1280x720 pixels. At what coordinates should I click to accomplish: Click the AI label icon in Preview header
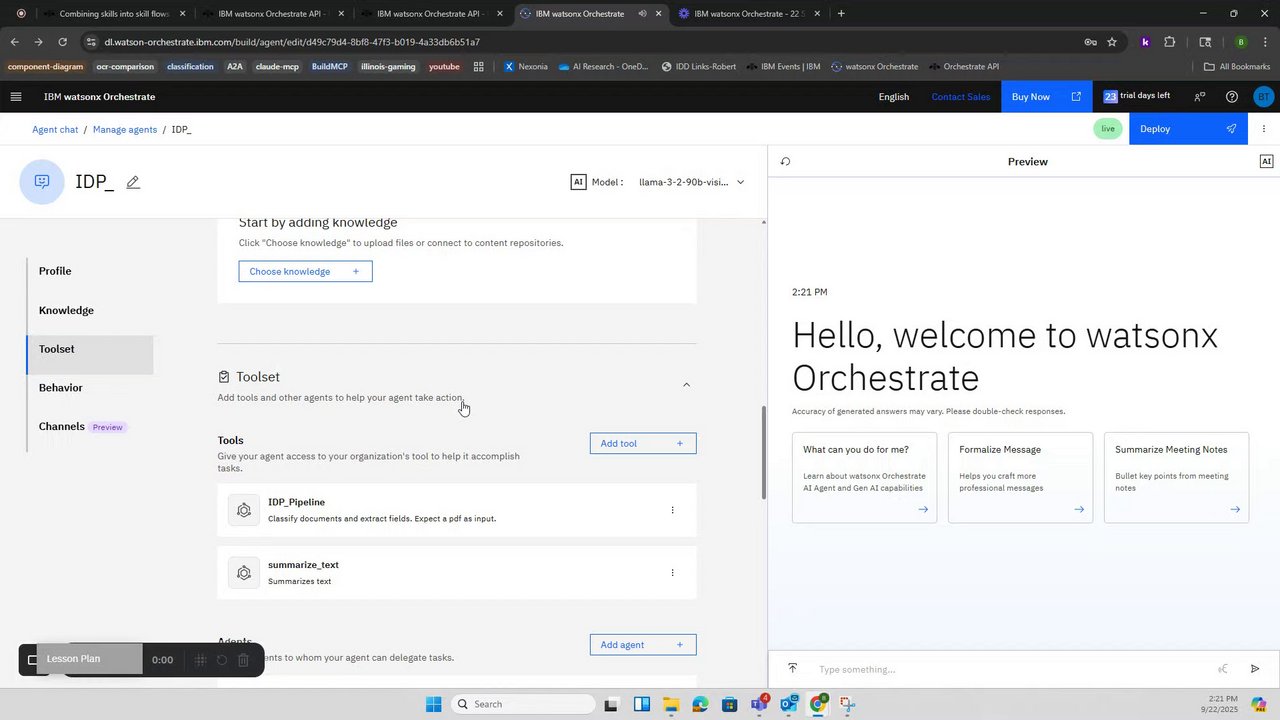pos(1266,161)
